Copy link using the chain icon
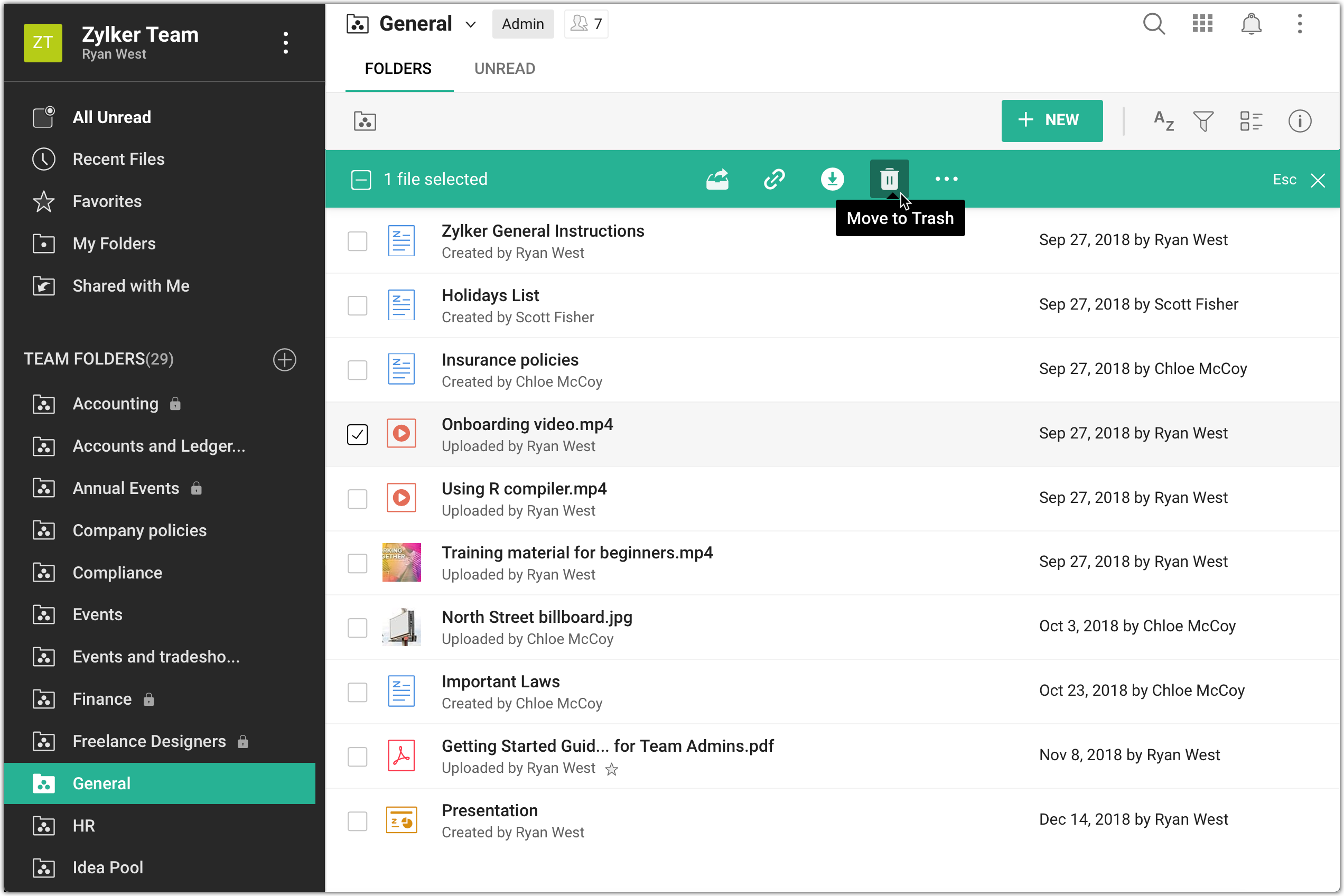 (774, 180)
